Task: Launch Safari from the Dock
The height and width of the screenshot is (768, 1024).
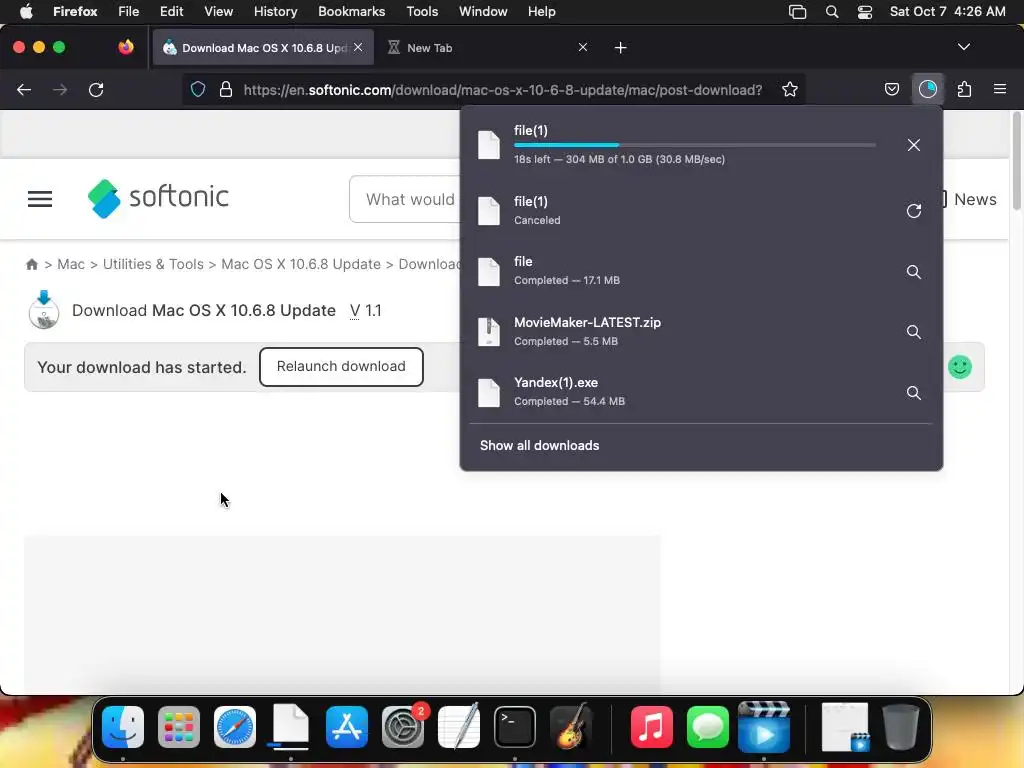Action: point(234,727)
